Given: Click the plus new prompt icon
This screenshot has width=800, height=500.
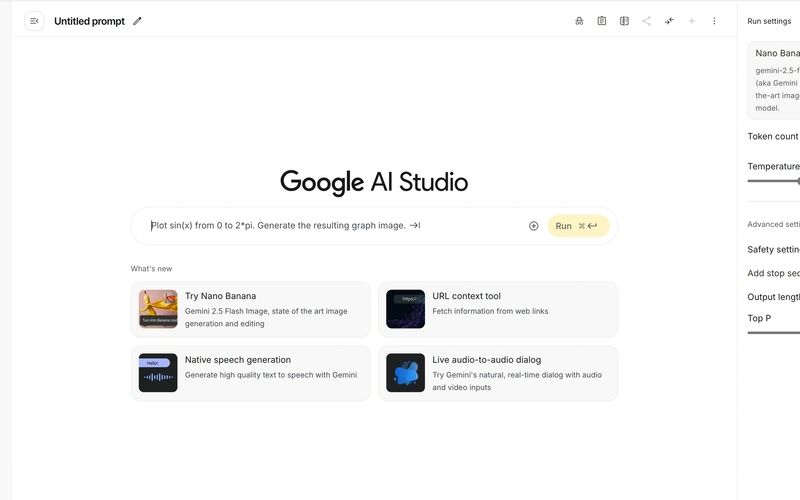Looking at the screenshot, I should coord(691,21).
